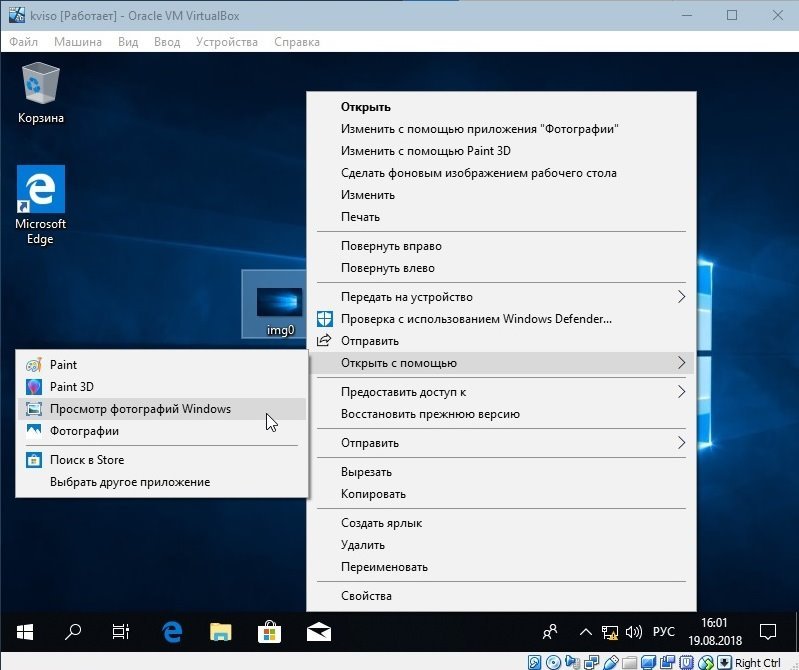This screenshot has width=799, height=670.
Task: Choose Paint in the open-with submenu
Action: point(162,365)
